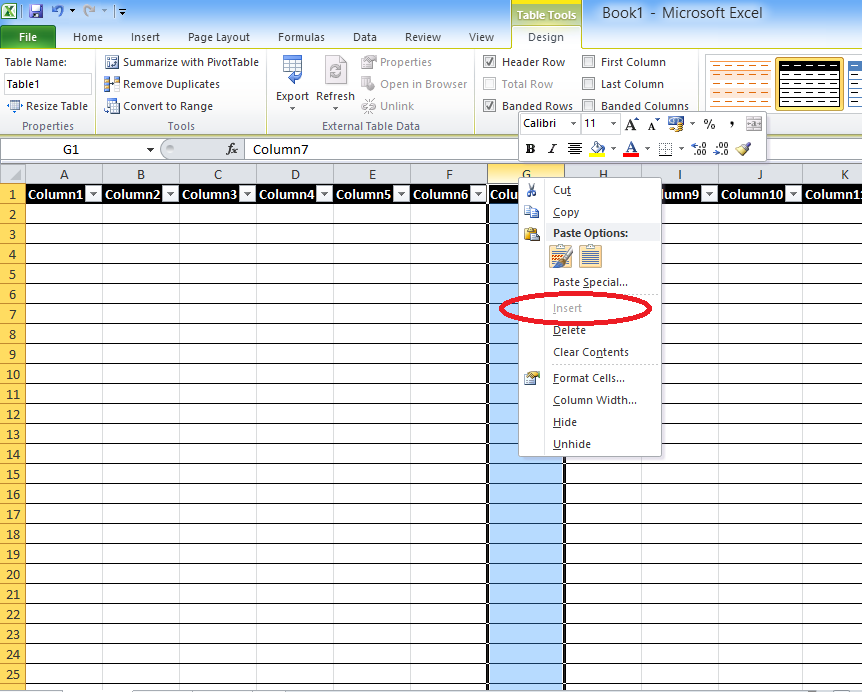Click the Insert Function fx icon
This screenshot has height=692, width=862.
pos(232,149)
